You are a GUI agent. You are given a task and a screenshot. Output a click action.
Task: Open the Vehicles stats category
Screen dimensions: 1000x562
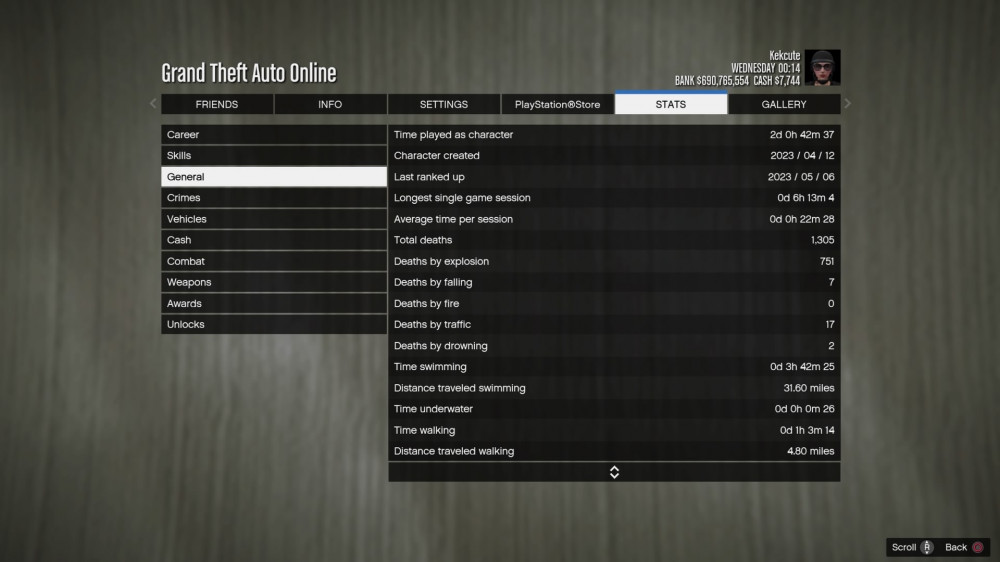(274, 219)
